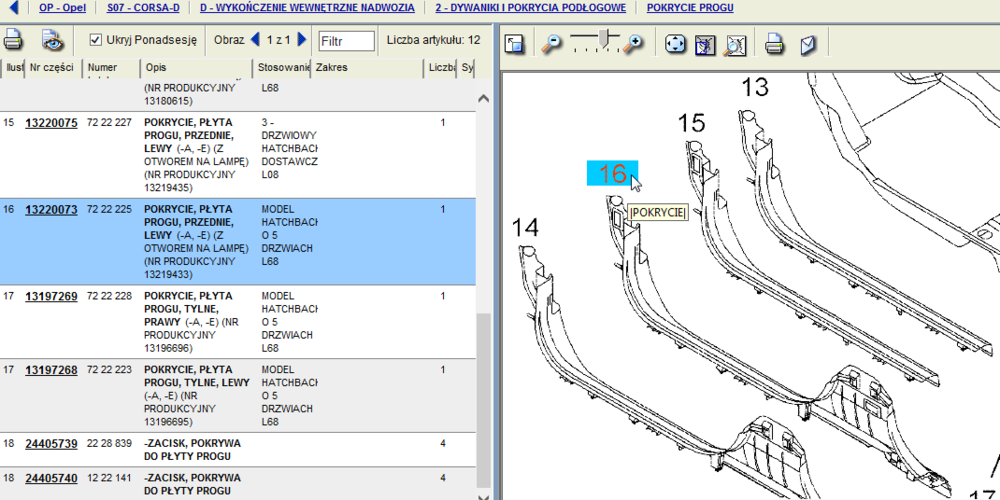Click the maximize illustration panel icon
The width and height of the screenshot is (1000, 500).
(515, 44)
